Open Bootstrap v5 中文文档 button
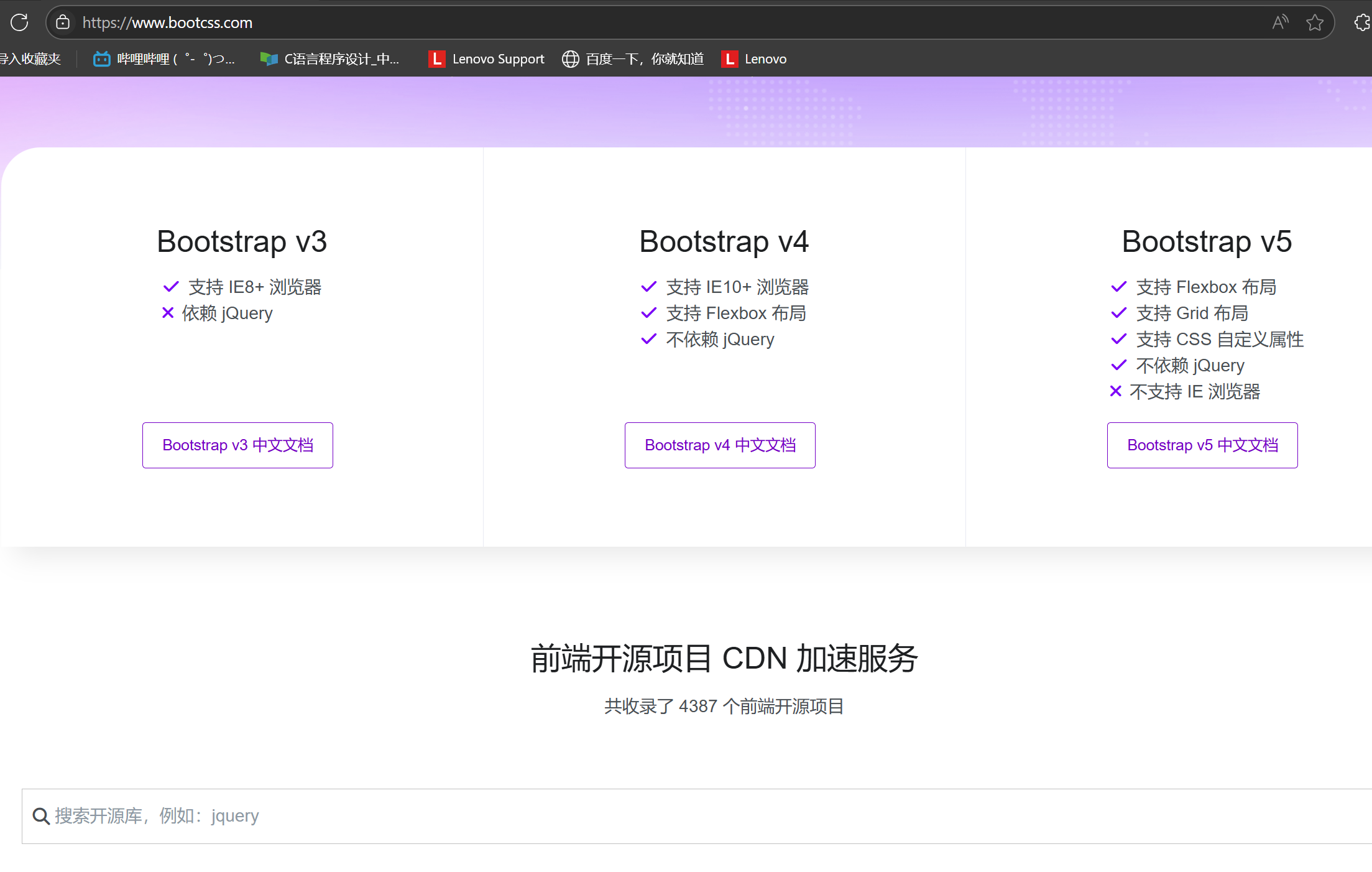Viewport: 1372px width, 872px height. coord(1202,445)
